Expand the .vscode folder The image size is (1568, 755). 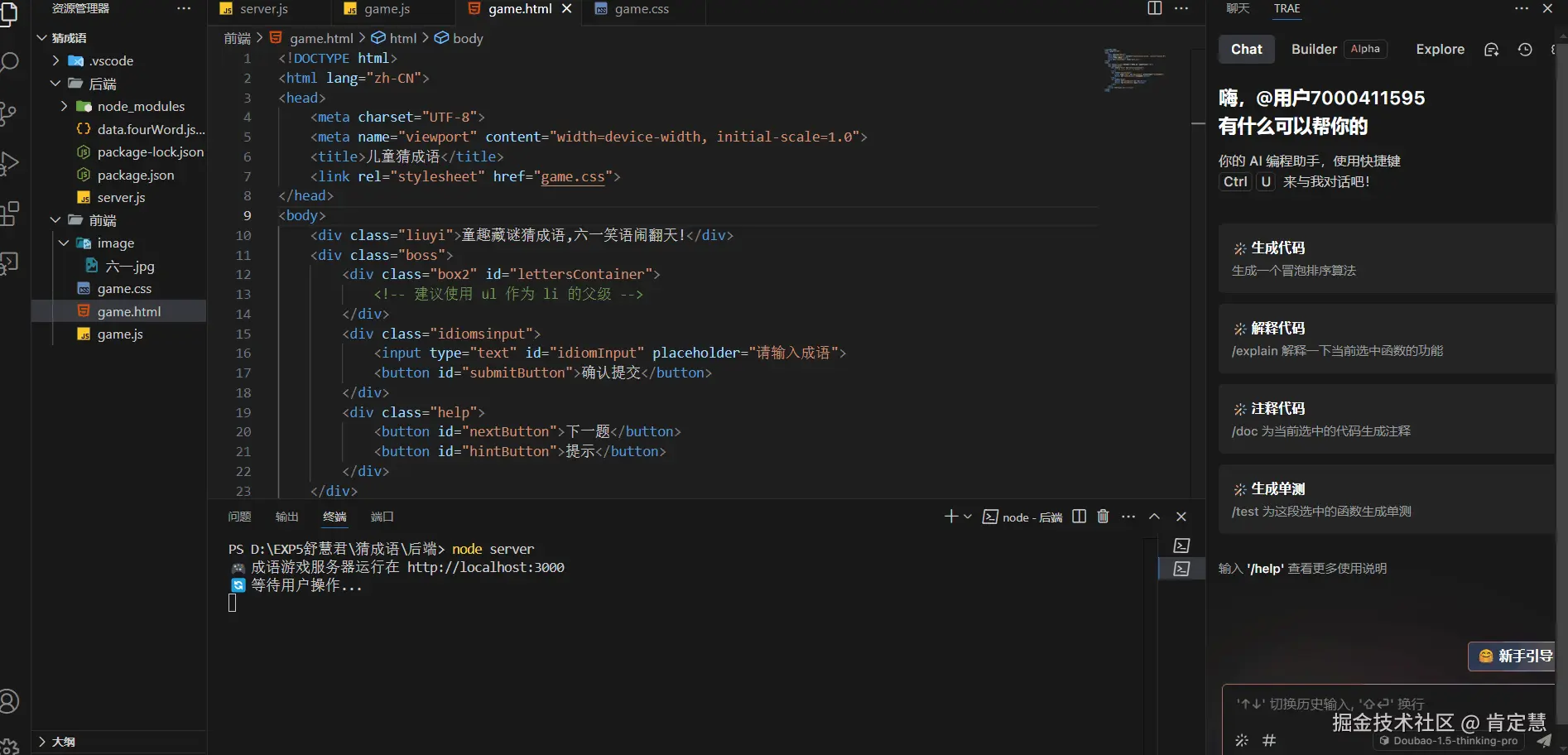tap(55, 60)
